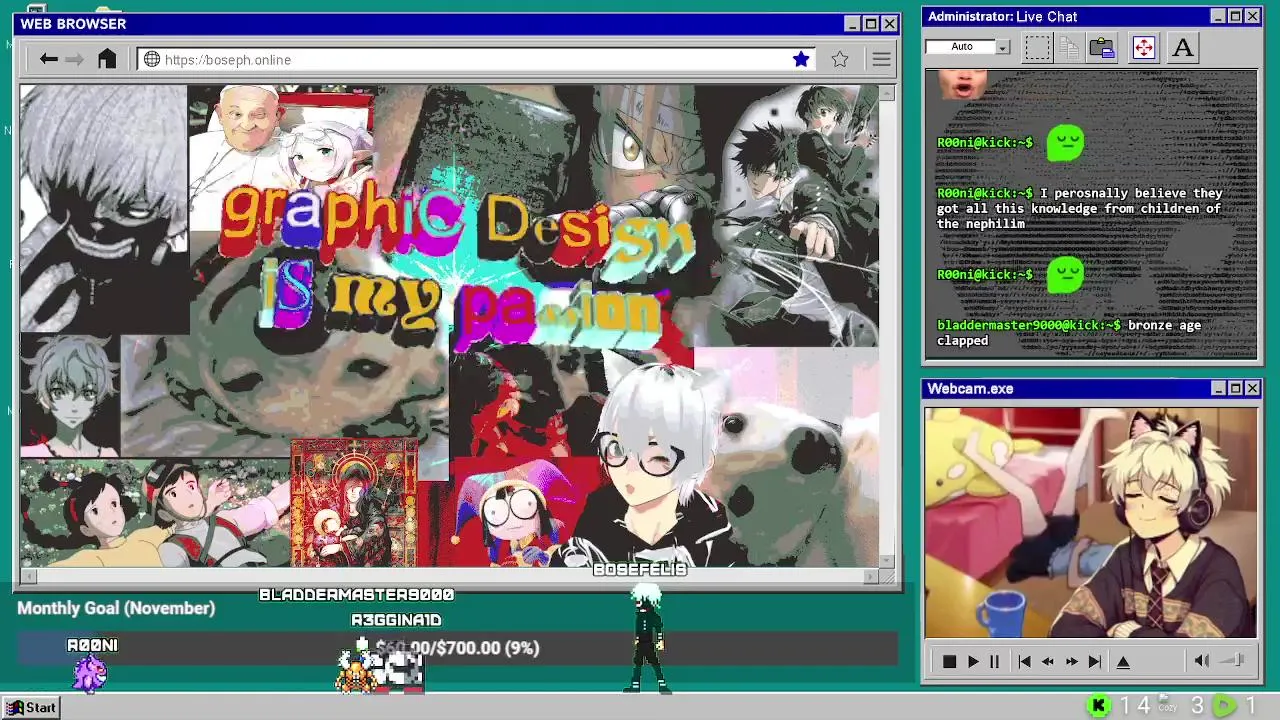Click the 'Administrator: Live Chat' title text
The image size is (1280, 720).
[1002, 16]
